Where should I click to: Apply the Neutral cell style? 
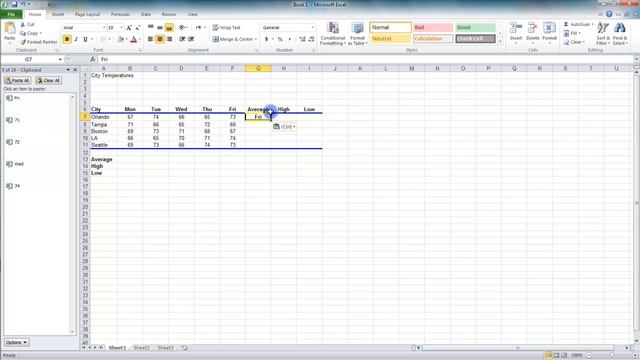pos(390,39)
